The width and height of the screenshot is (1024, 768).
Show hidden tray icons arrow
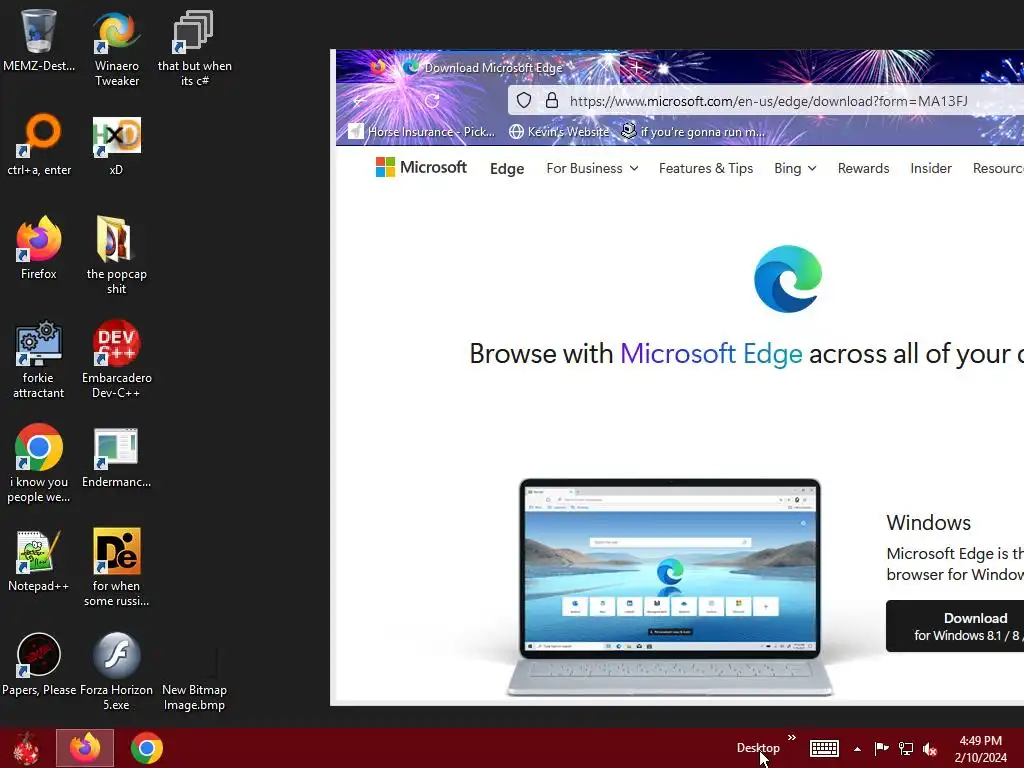click(857, 749)
